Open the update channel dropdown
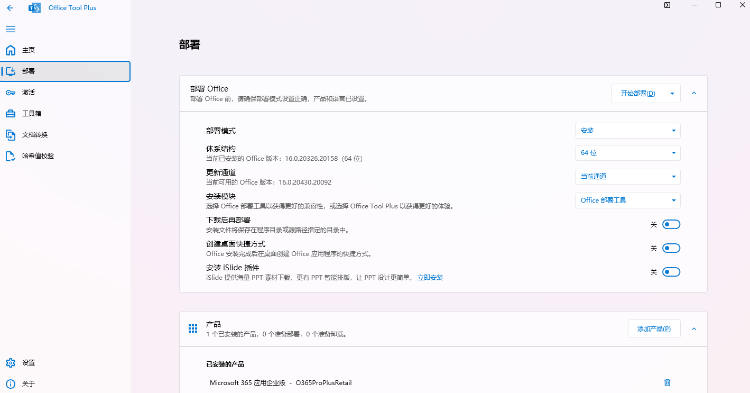This screenshot has height=393, width=750. [628, 176]
